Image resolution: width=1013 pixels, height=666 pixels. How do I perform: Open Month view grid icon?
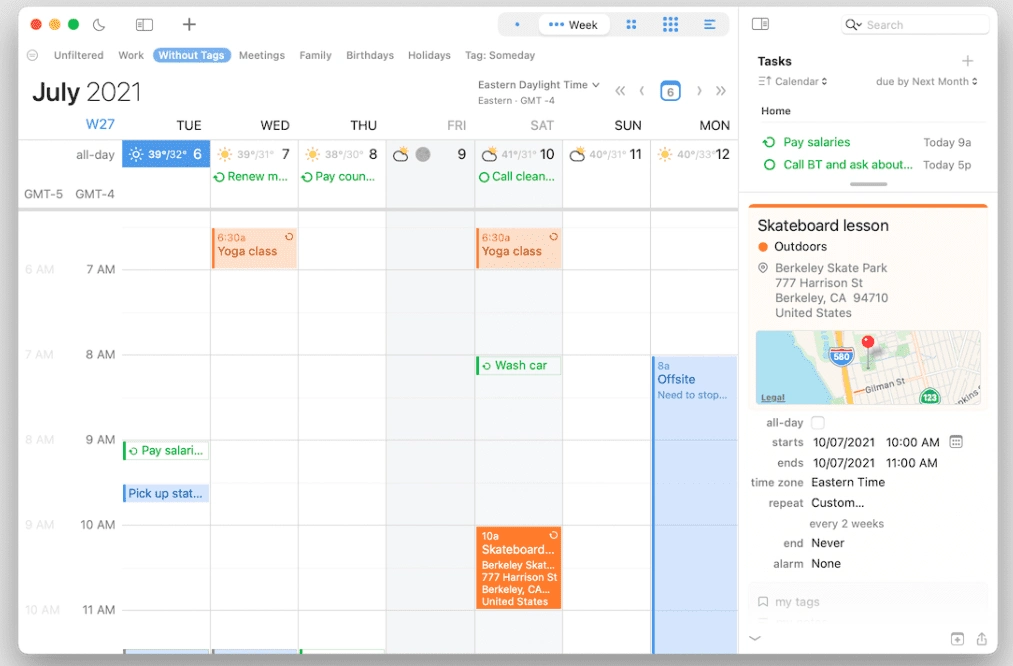point(632,25)
